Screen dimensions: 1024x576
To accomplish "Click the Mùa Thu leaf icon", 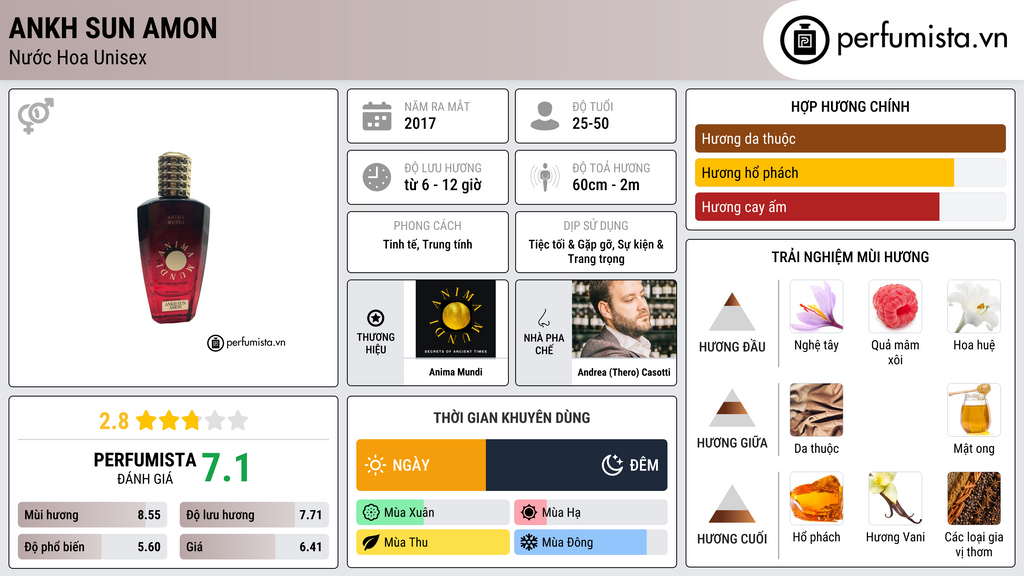I will point(371,543).
